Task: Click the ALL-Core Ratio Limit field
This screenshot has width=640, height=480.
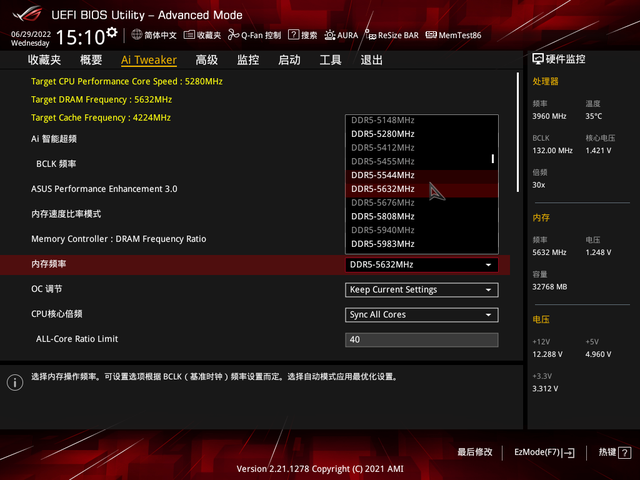Action: click(422, 340)
